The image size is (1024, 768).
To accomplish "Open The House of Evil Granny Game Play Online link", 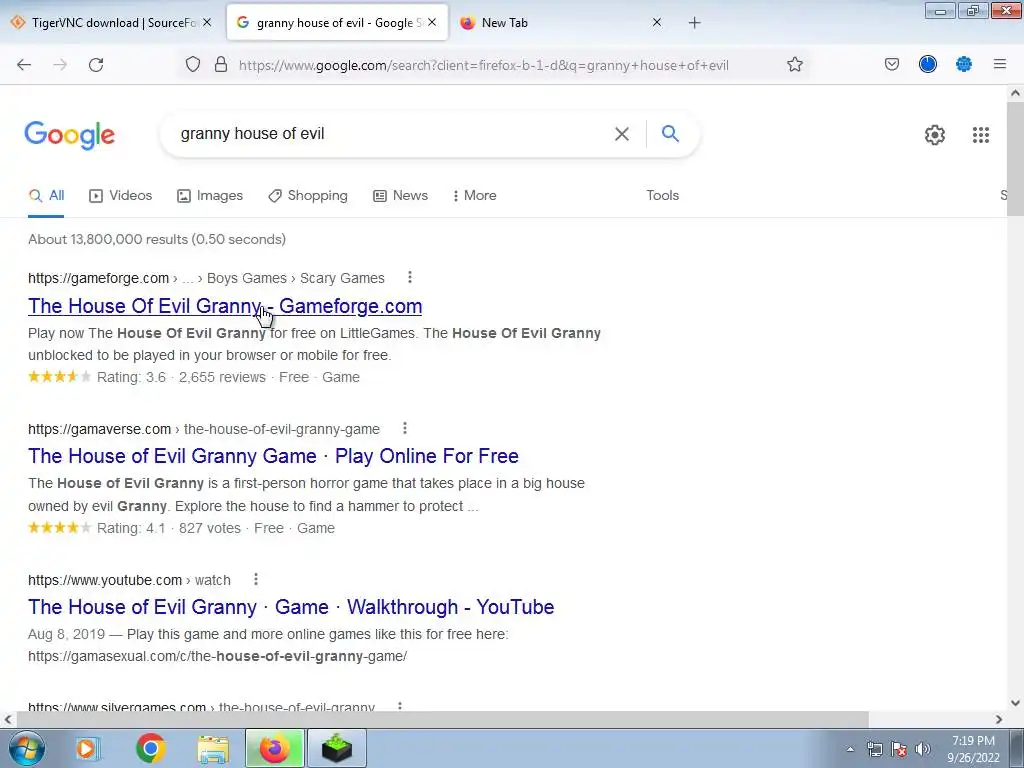I will (273, 456).
